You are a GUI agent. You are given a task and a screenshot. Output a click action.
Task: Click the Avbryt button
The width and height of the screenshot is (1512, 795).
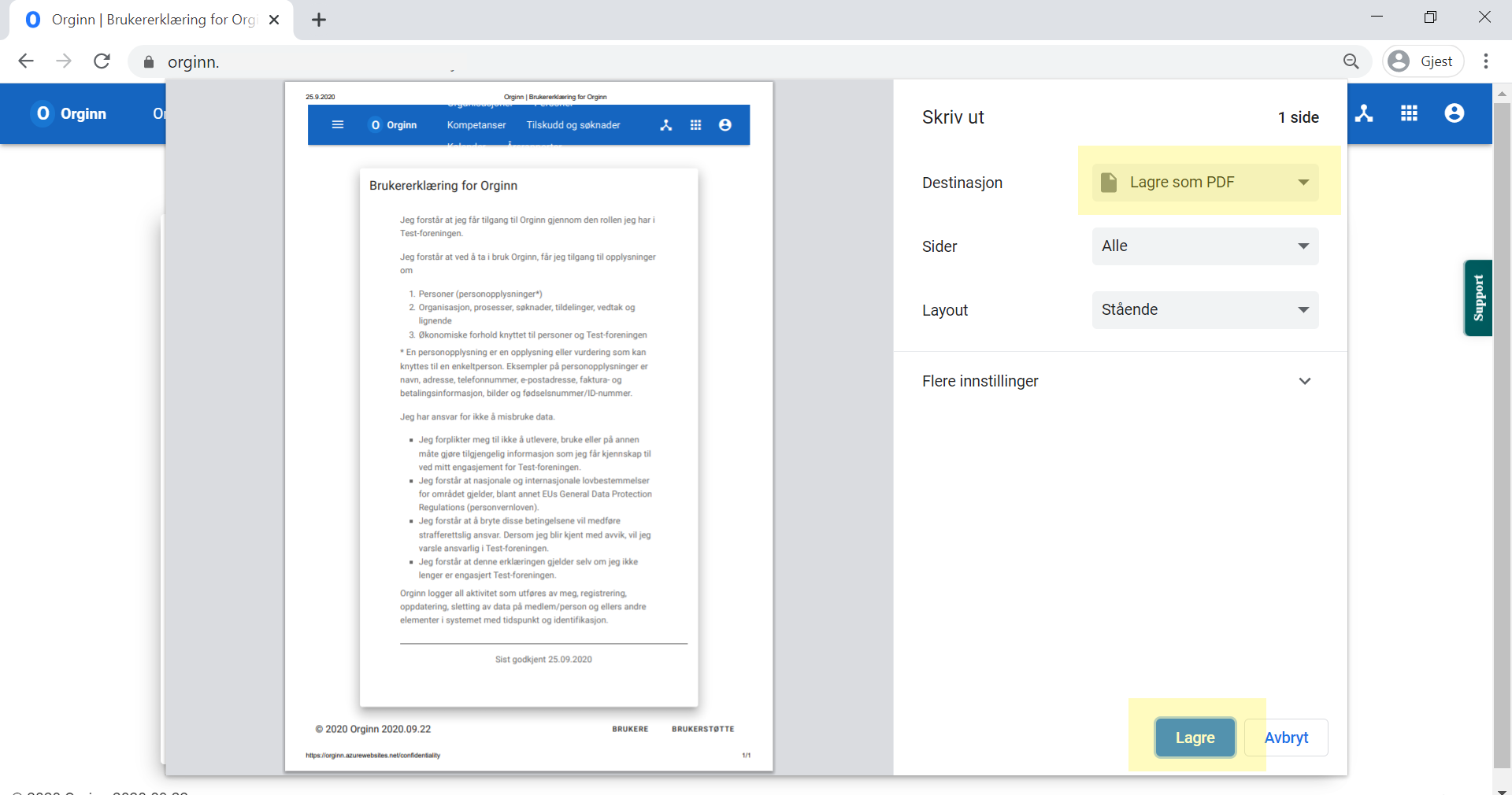point(1287,738)
